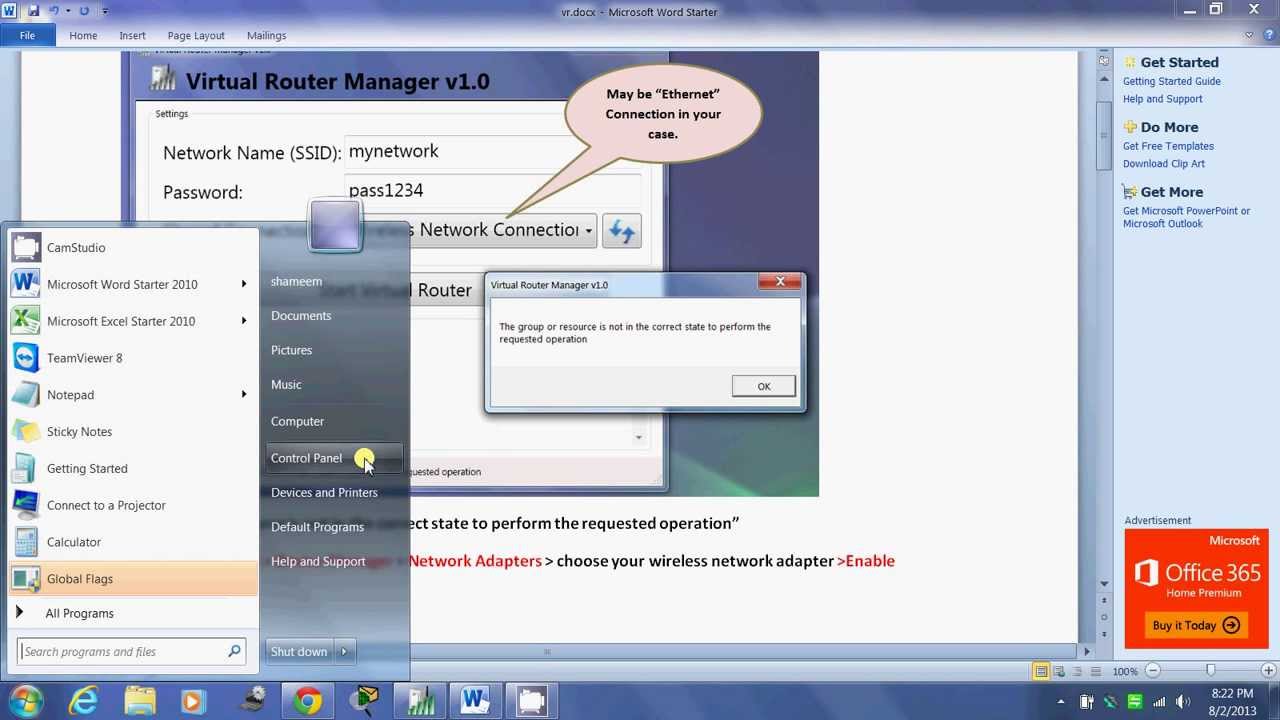This screenshot has width=1280, height=720.
Task: Click Get Microsoft PowerPoint or Outlook link
Action: 1186,217
